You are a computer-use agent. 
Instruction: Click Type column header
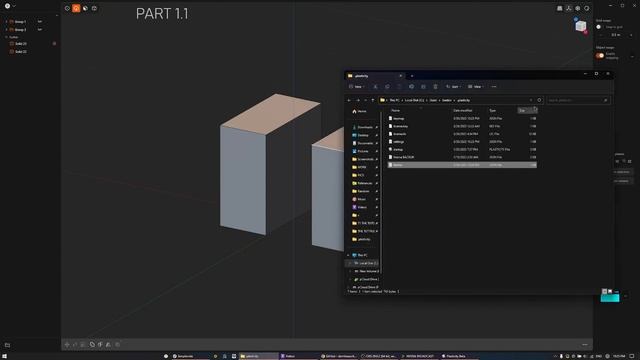pyautogui.click(x=493, y=111)
